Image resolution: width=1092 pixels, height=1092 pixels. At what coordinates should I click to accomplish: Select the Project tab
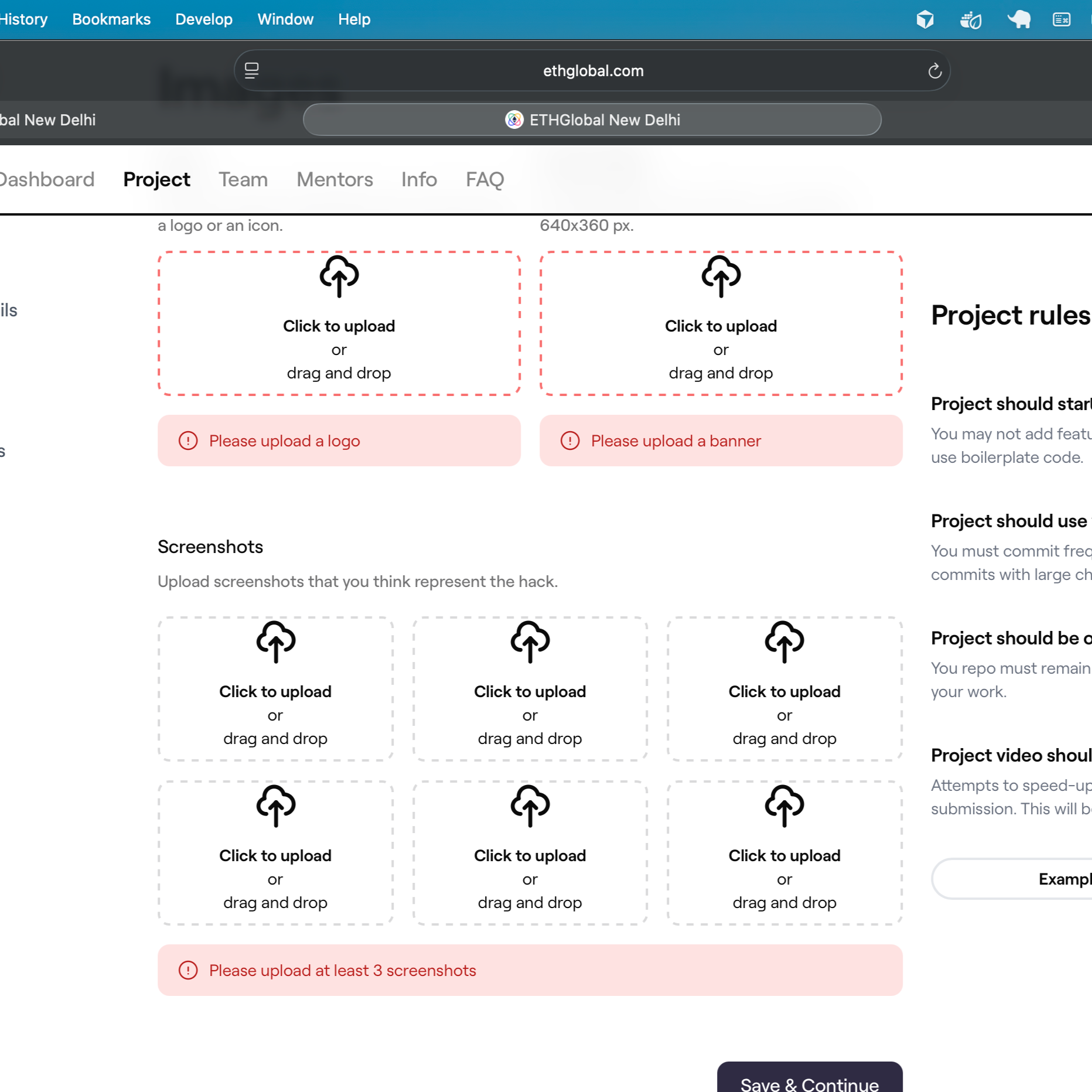coord(156,179)
